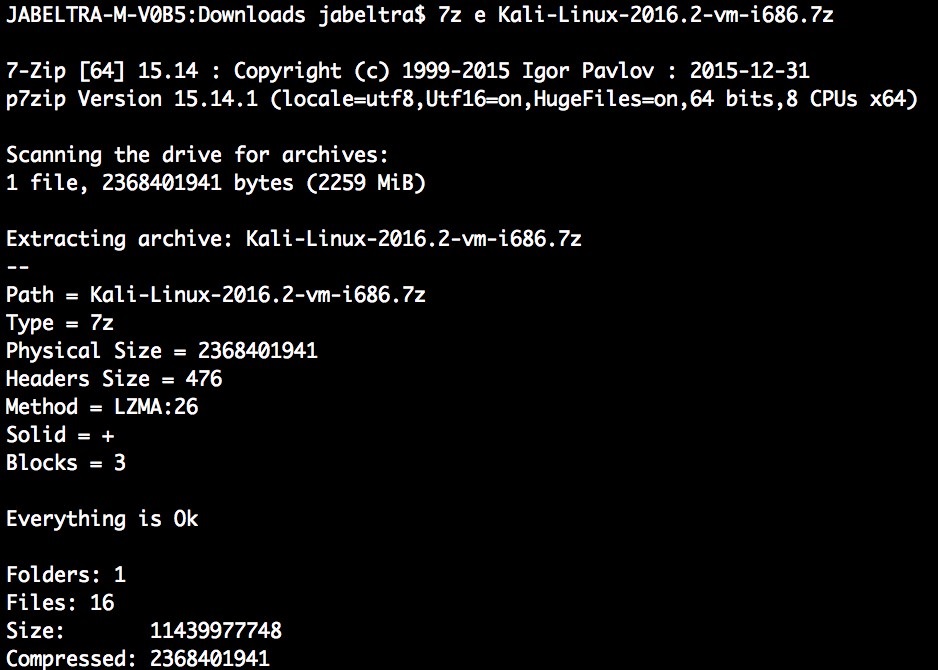This screenshot has height=670, width=938.
Task: Click the 7z e command text
Action: (x=462, y=14)
